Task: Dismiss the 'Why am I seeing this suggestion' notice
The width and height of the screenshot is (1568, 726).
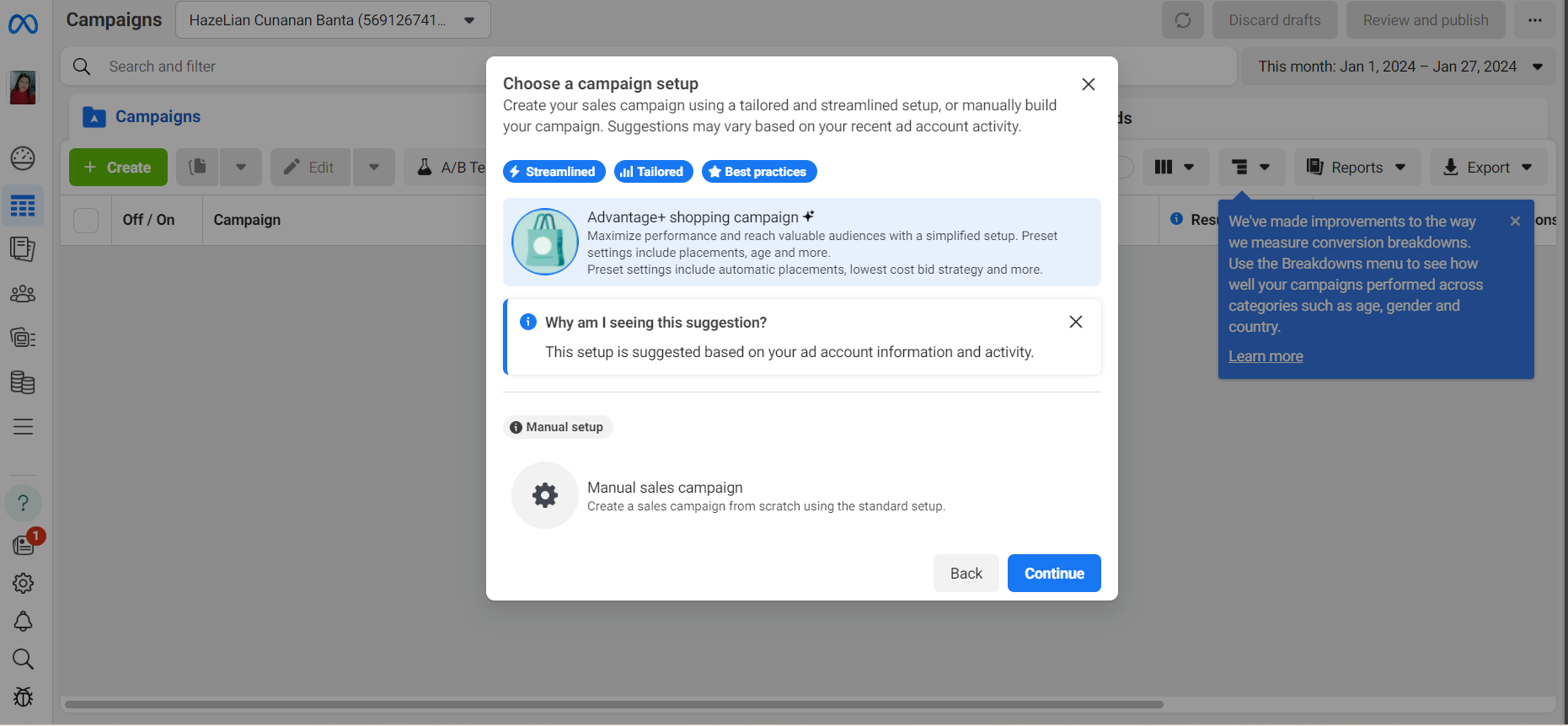Action: tap(1076, 322)
